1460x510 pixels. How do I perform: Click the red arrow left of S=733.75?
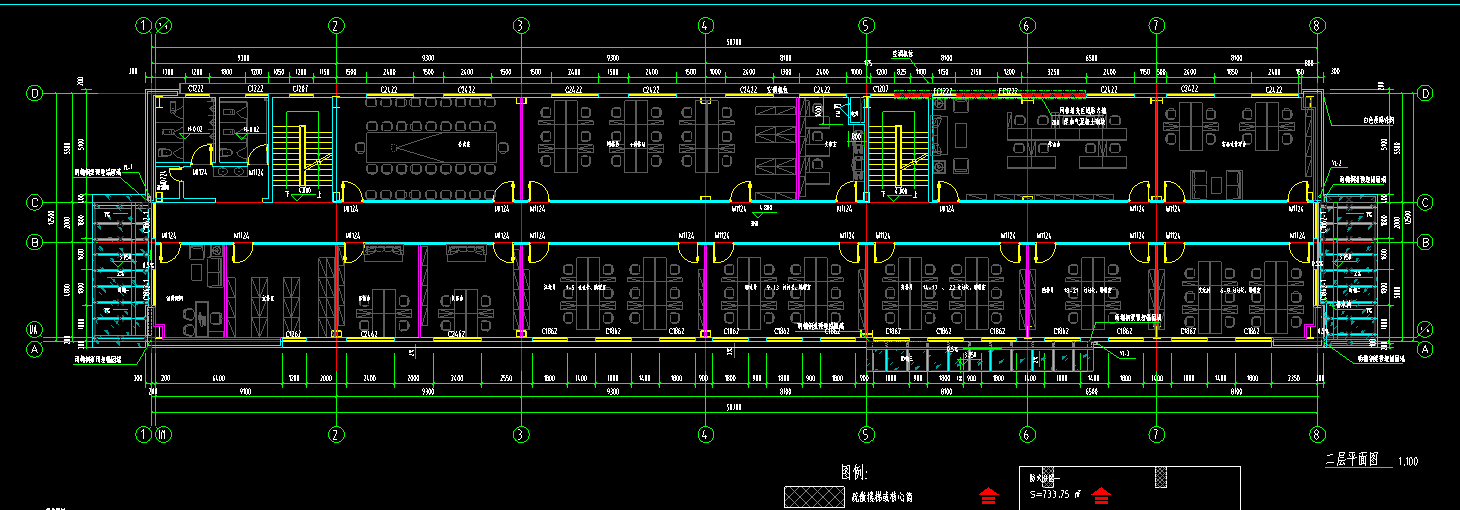[x=988, y=494]
